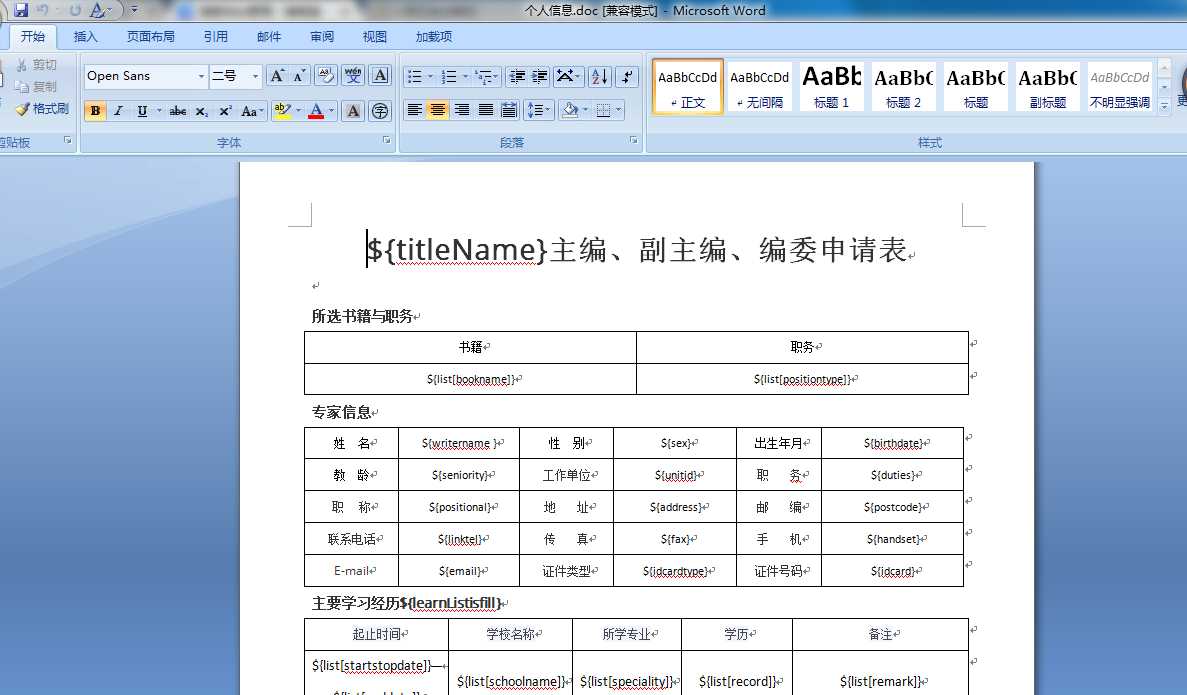Select the 无间隔 (No Spacing) style

tap(759, 86)
